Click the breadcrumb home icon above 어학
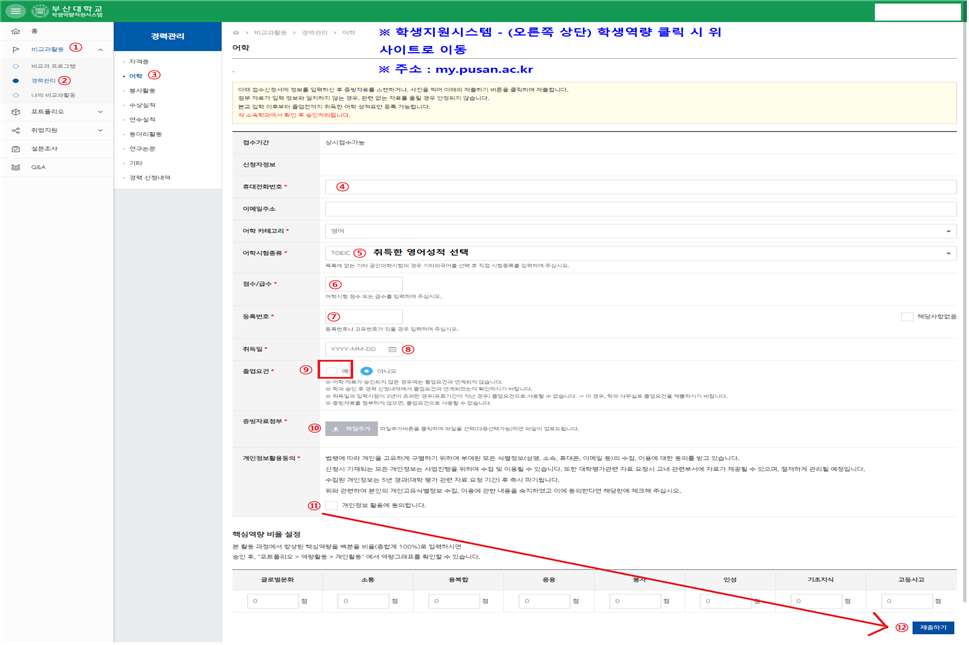Viewport: 969px width, 645px height. (x=236, y=33)
